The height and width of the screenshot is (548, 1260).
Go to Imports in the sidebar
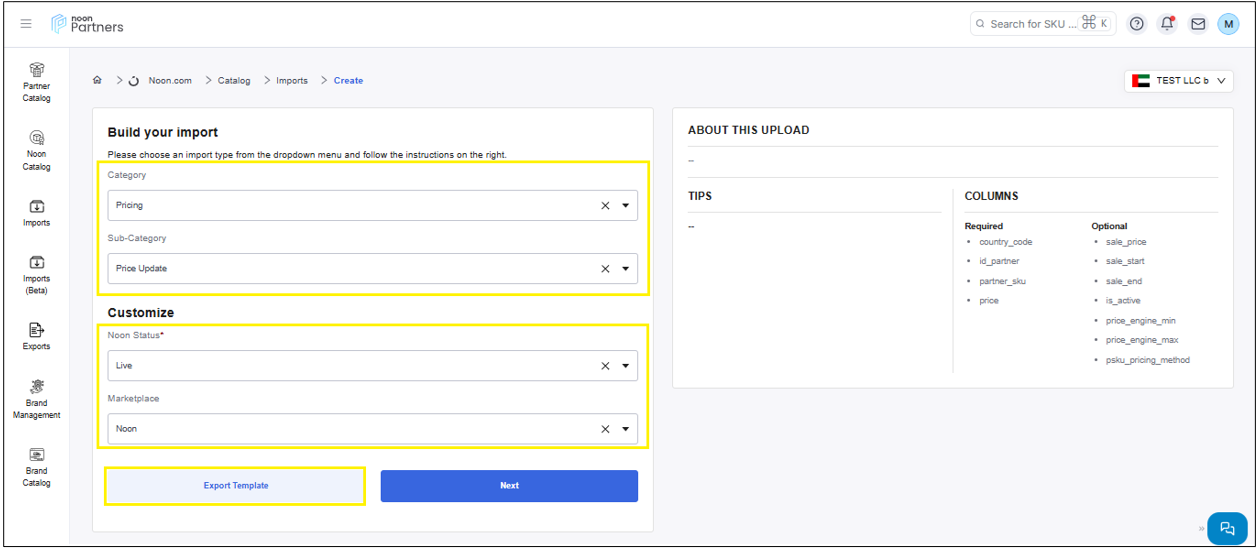(x=37, y=213)
